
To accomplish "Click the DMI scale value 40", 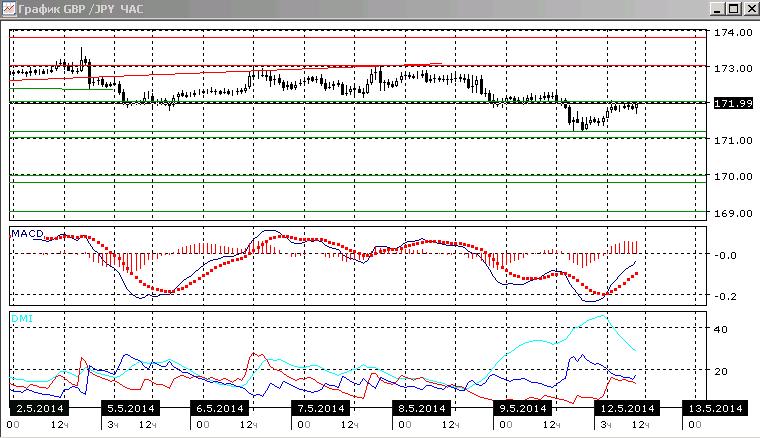I will (721, 329).
